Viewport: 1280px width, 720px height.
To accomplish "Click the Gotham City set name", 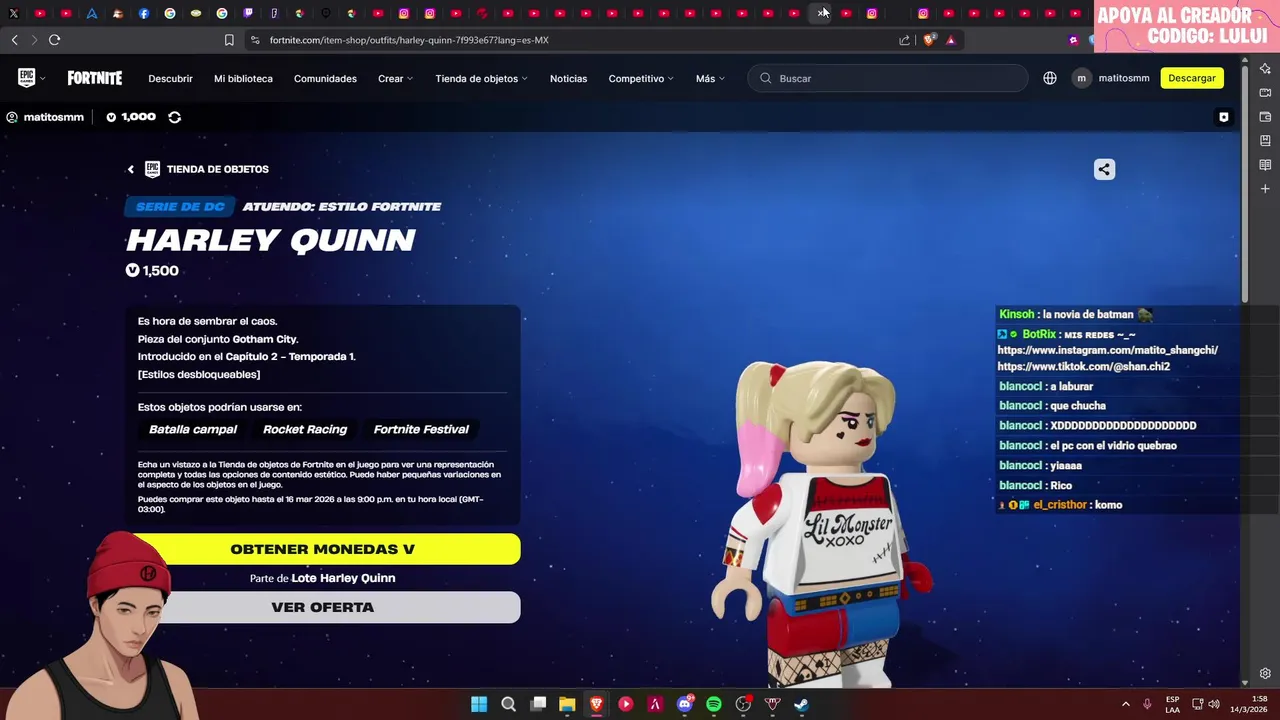I will click(265, 339).
